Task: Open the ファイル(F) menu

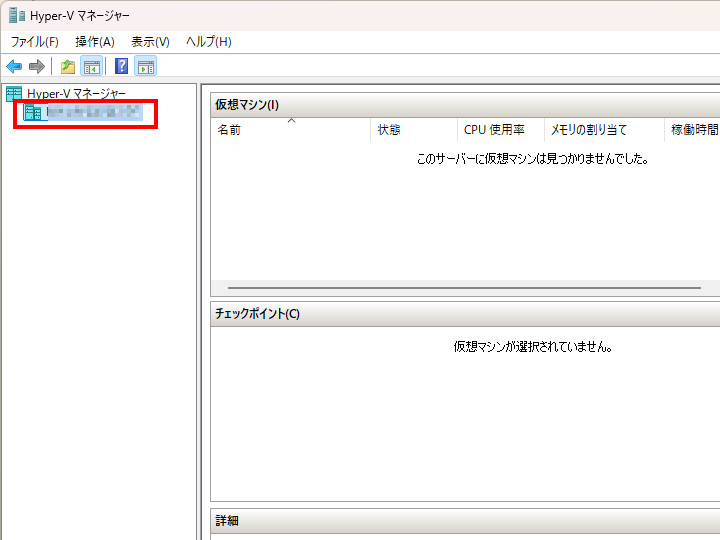Action: point(34,42)
